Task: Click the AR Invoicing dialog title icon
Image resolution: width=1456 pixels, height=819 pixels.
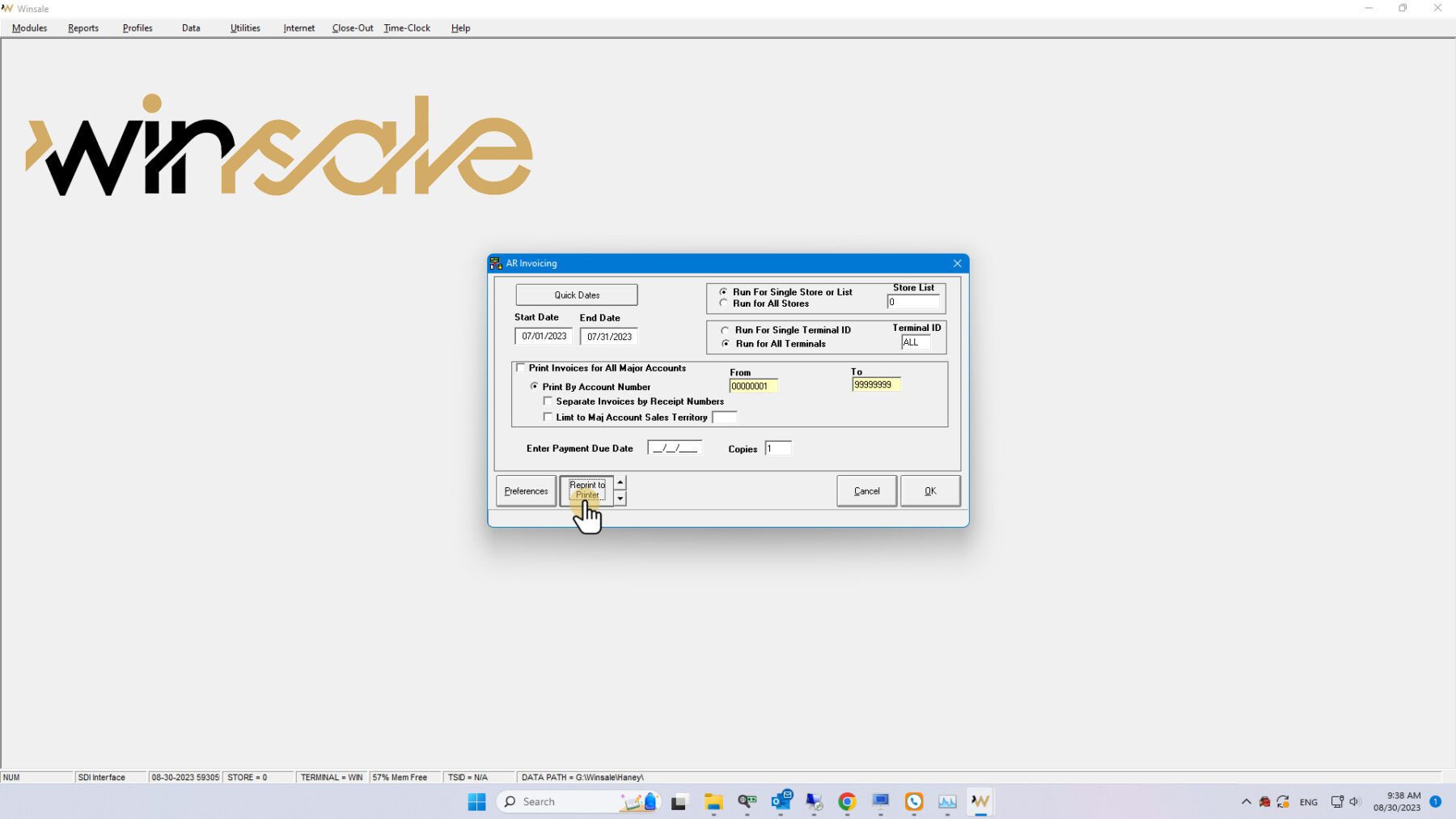Action: (496, 263)
